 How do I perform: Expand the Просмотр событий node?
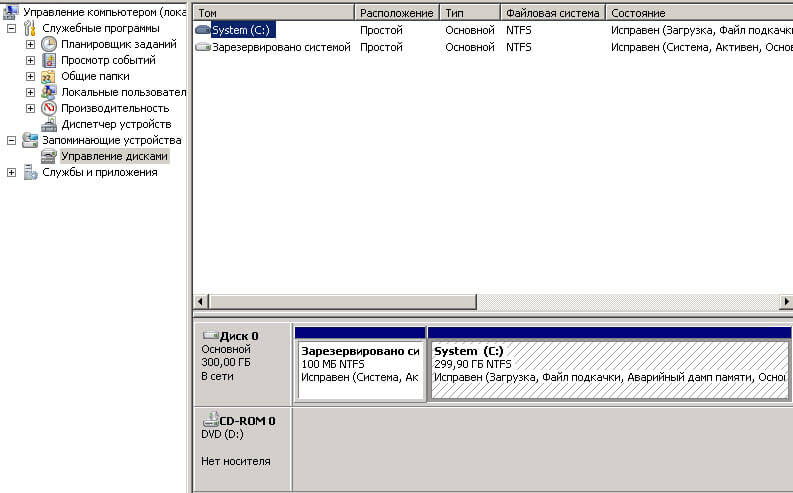(30, 61)
